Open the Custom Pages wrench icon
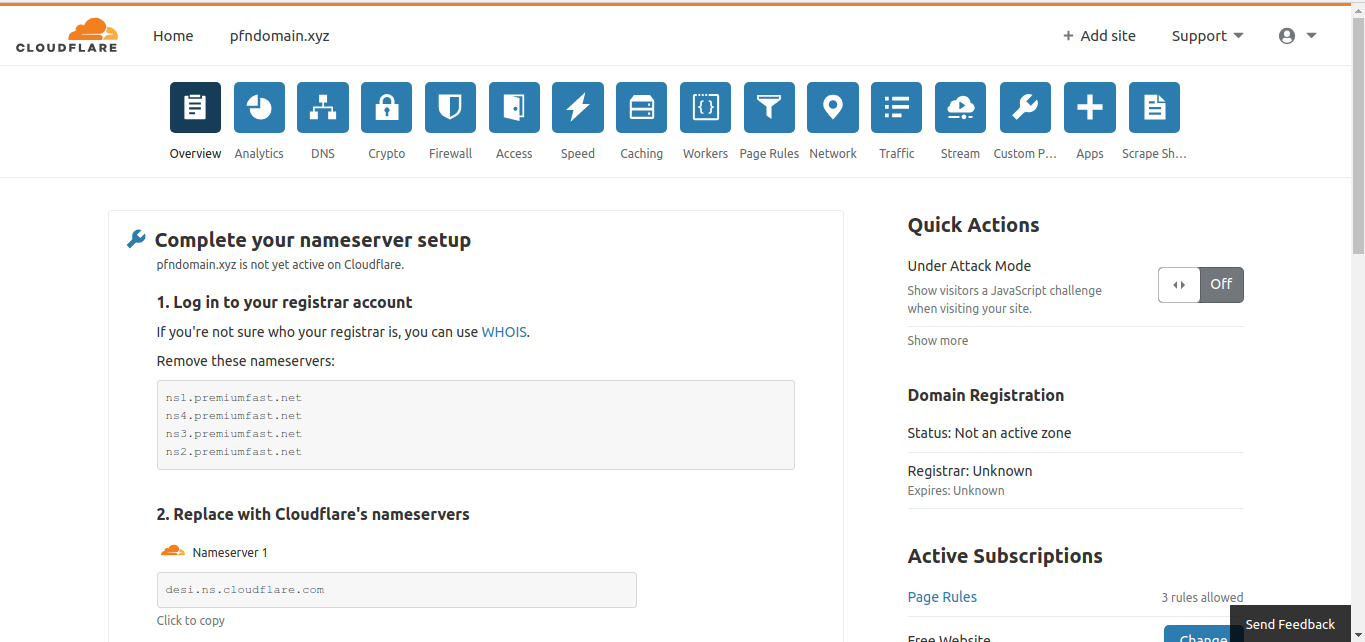This screenshot has height=642, width=1365. 1025,107
